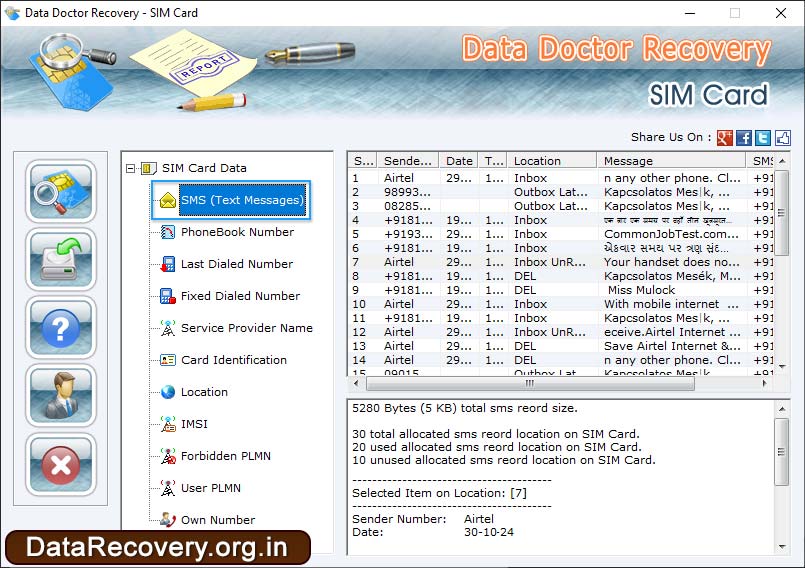Select row 5 CommonJobTest.com message
Image resolution: width=805 pixels, height=568 pixels.
(x=561, y=234)
